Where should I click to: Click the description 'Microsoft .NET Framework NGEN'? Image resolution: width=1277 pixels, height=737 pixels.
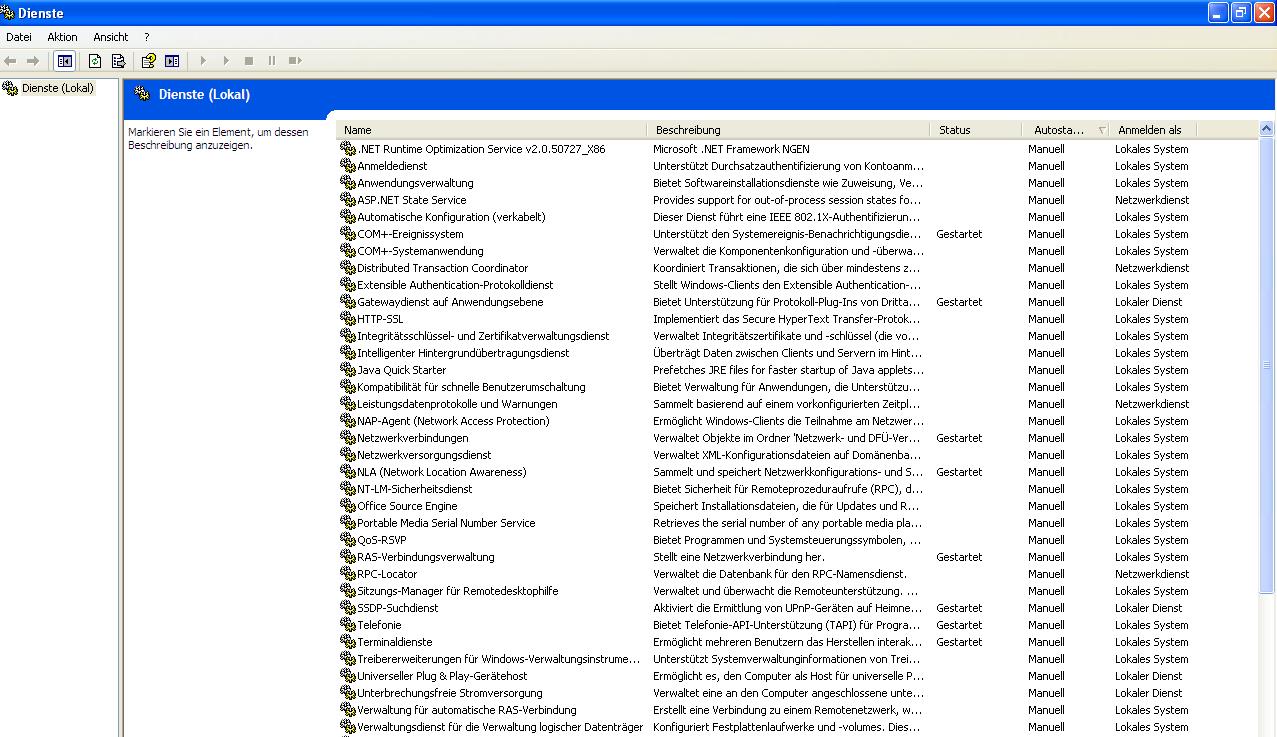[731, 149]
